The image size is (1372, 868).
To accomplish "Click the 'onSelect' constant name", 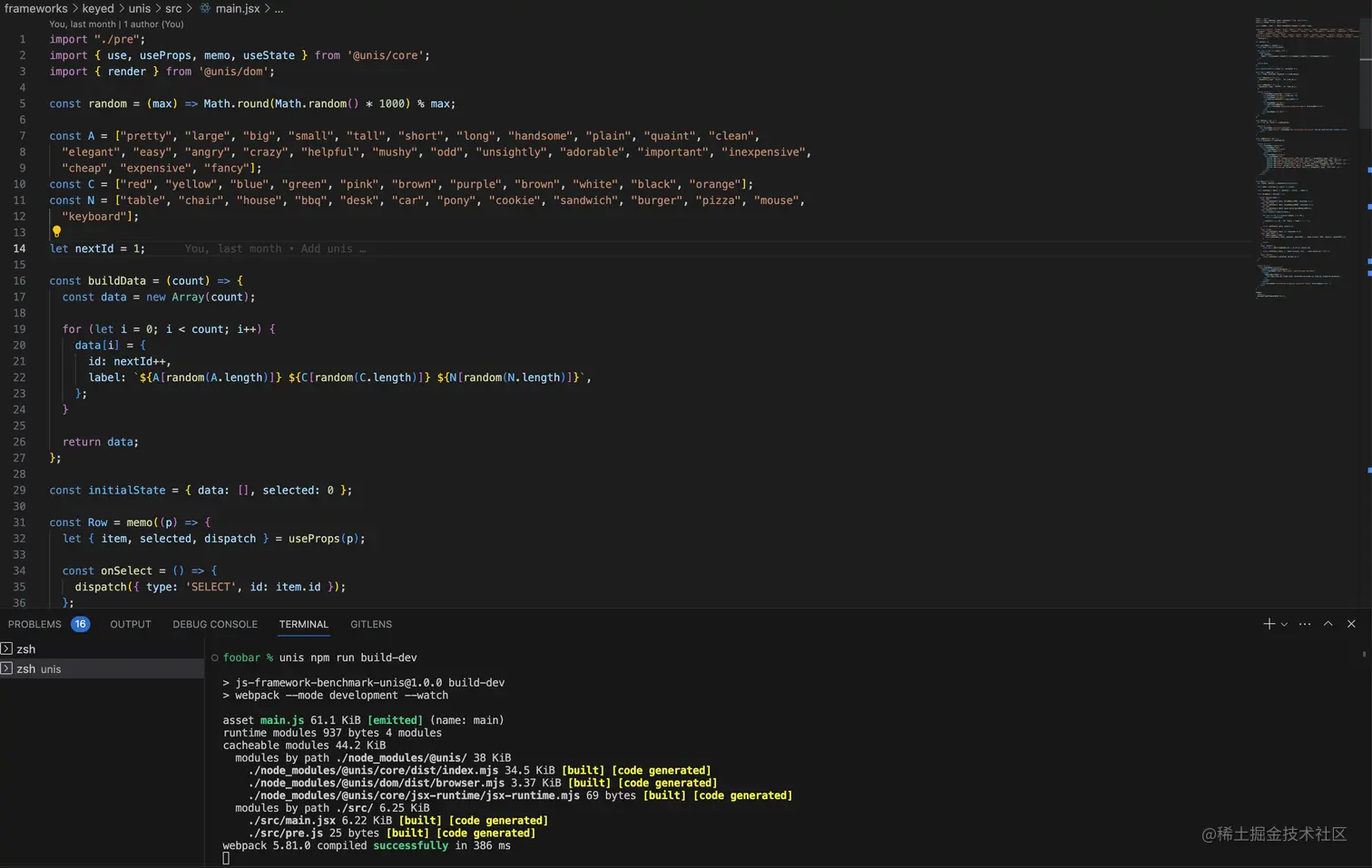I will coord(127,571).
